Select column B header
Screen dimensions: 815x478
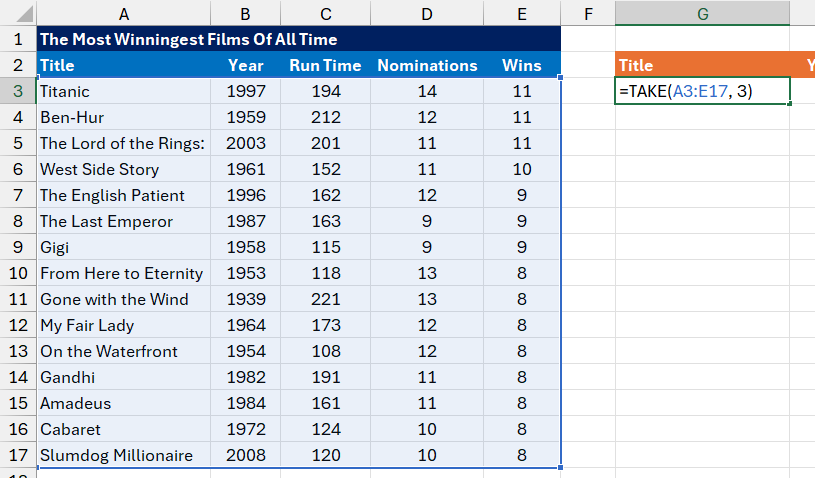[245, 13]
